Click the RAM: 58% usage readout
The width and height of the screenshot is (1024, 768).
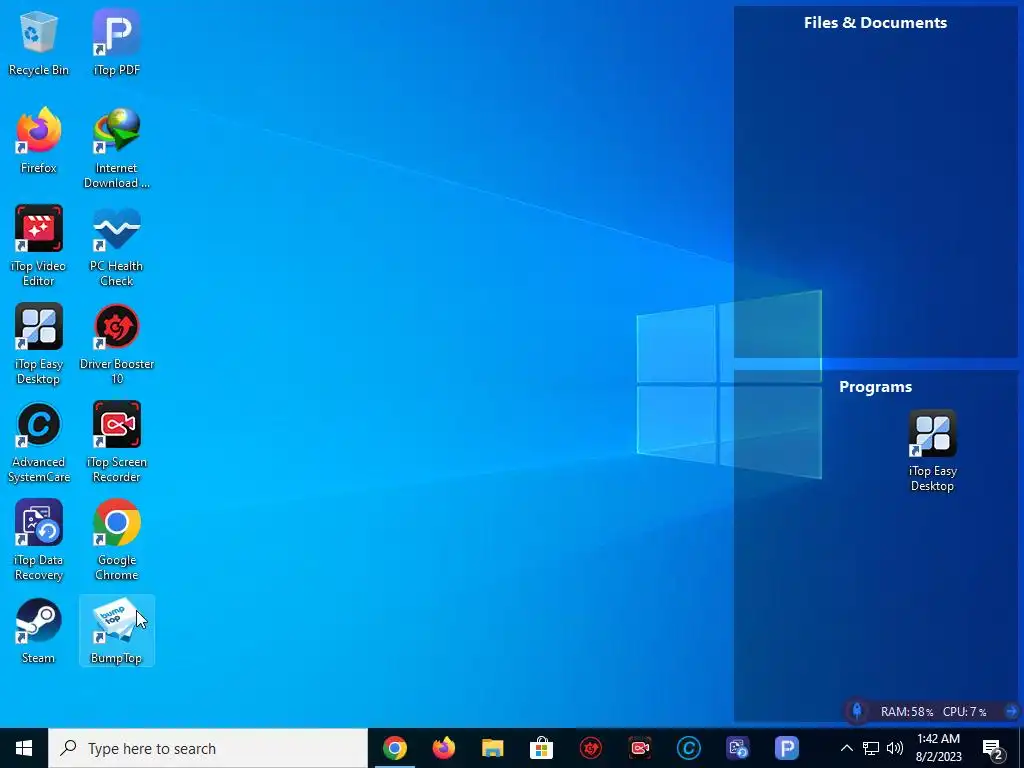click(x=906, y=711)
